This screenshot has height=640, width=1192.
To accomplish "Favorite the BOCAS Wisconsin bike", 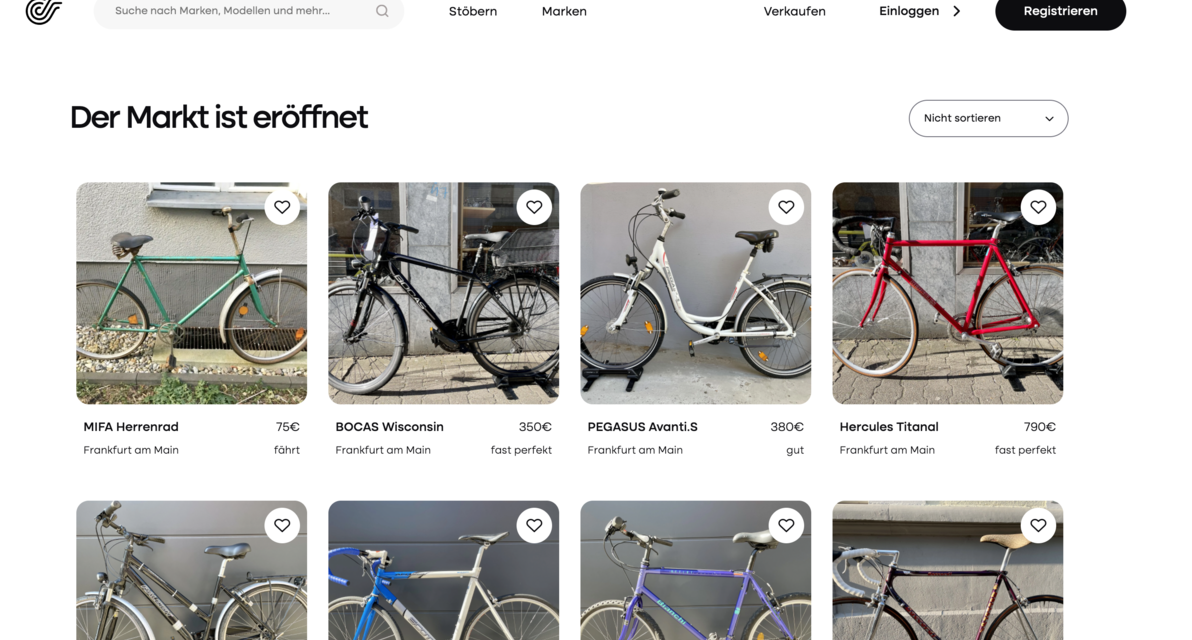I will point(534,207).
